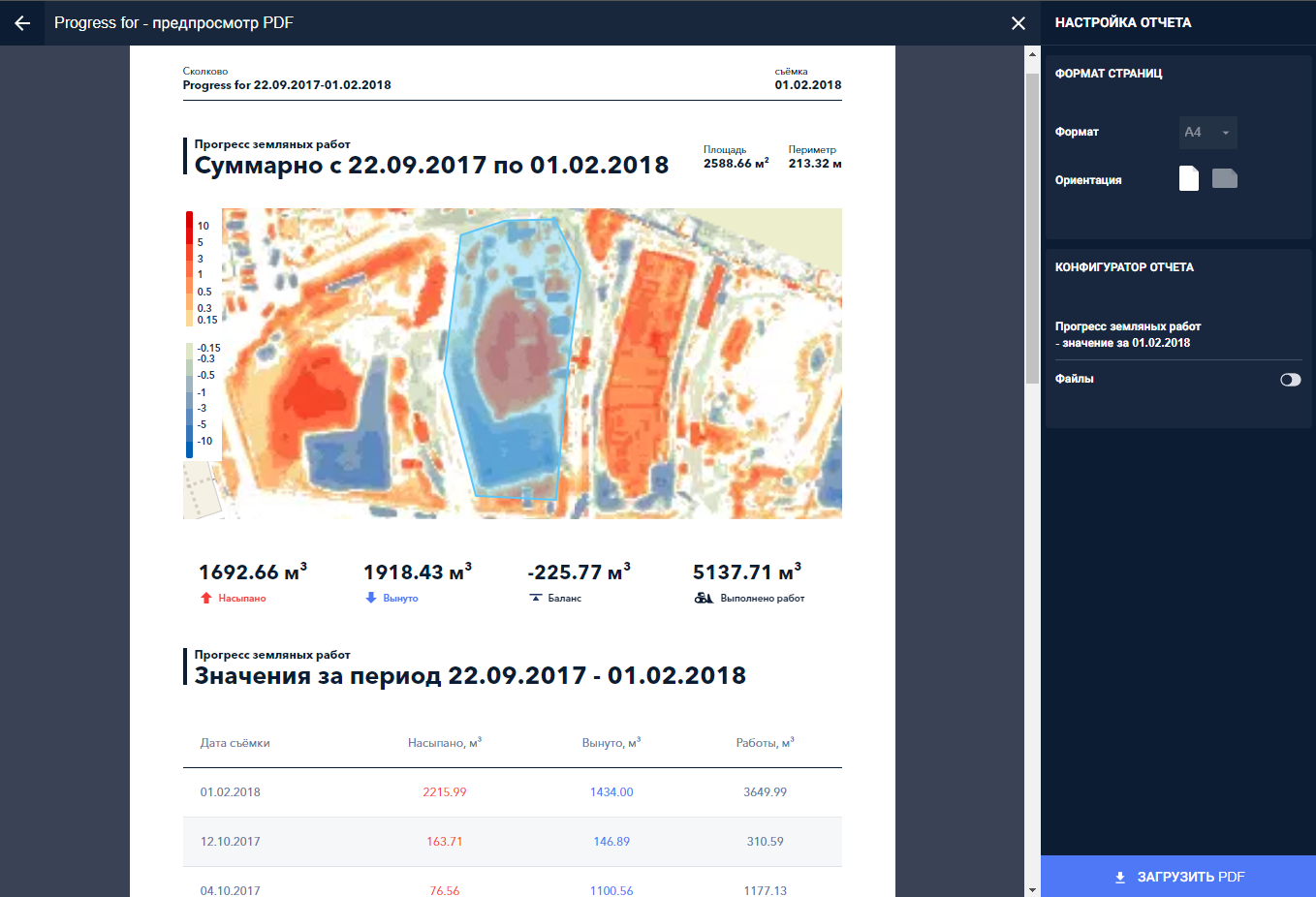Close the PDF preview with the X
This screenshot has width=1316, height=897.
[x=1018, y=23]
